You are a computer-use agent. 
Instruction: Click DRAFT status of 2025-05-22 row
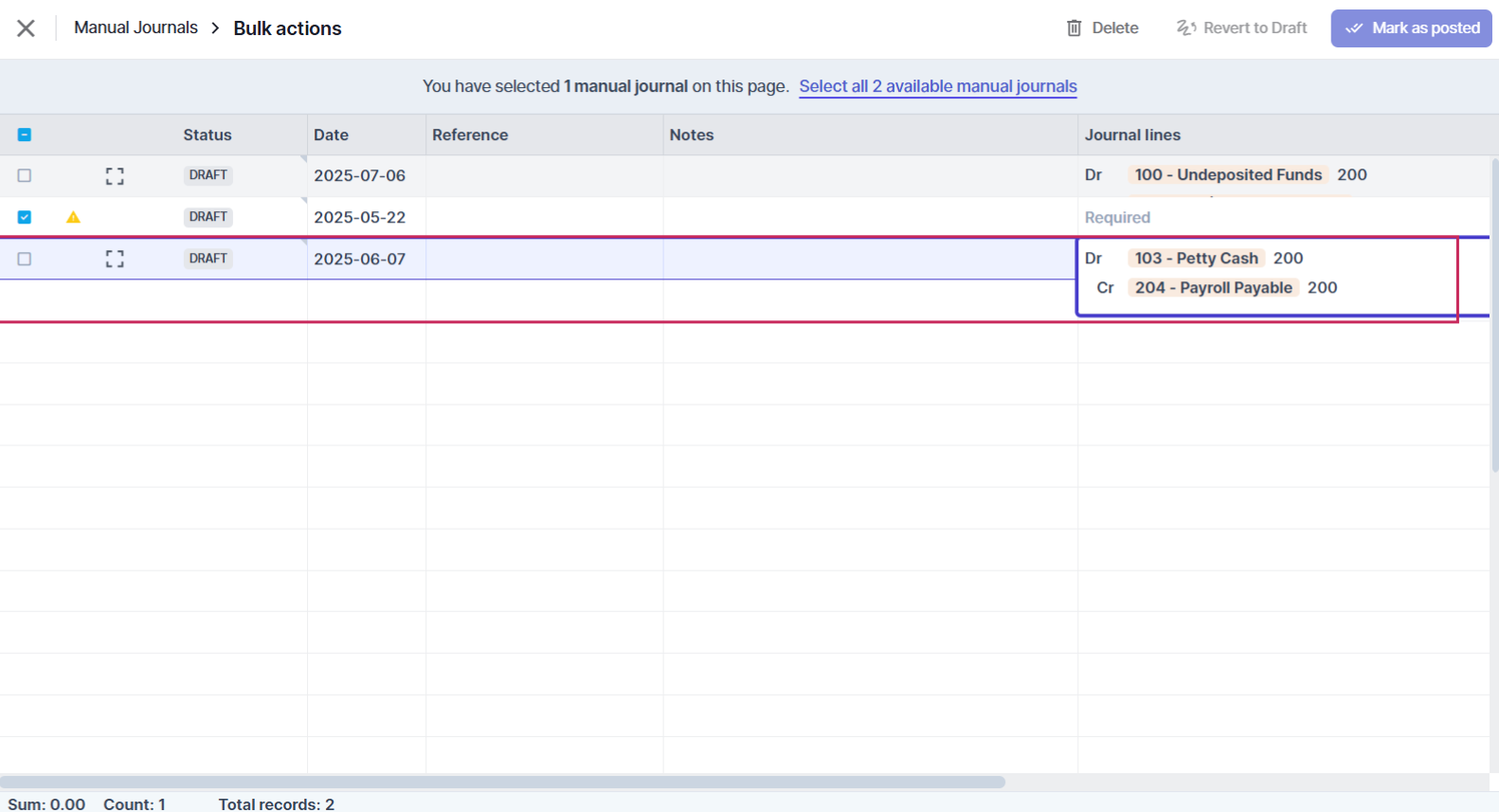(208, 217)
